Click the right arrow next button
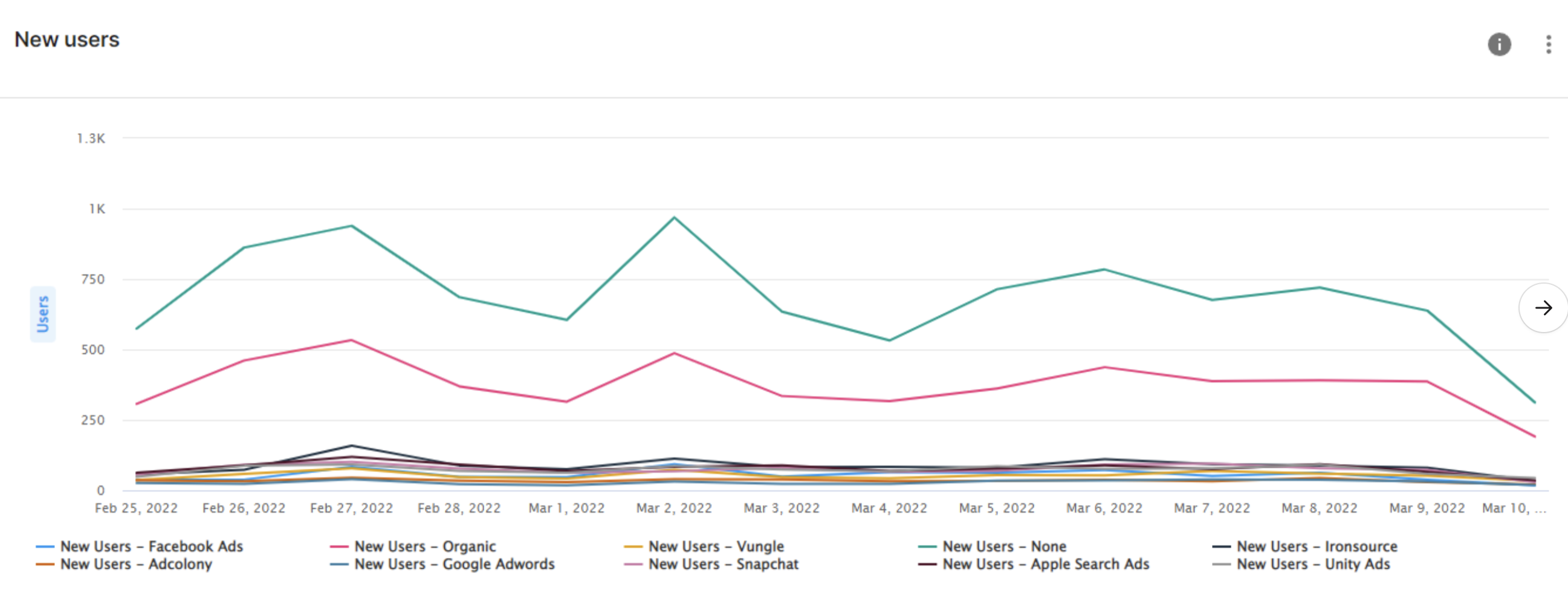1568x606 pixels. point(1543,308)
